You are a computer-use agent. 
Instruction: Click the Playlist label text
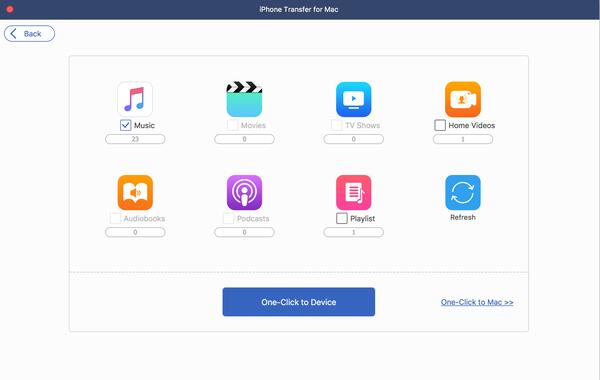[x=362, y=219]
